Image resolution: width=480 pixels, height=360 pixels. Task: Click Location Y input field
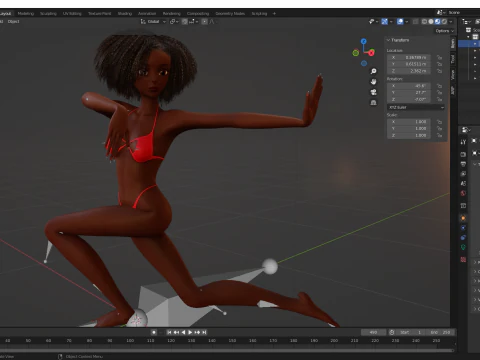[x=409, y=64]
